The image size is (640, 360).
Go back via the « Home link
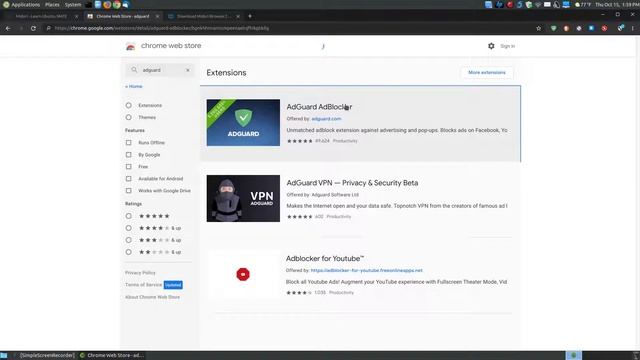click(134, 87)
